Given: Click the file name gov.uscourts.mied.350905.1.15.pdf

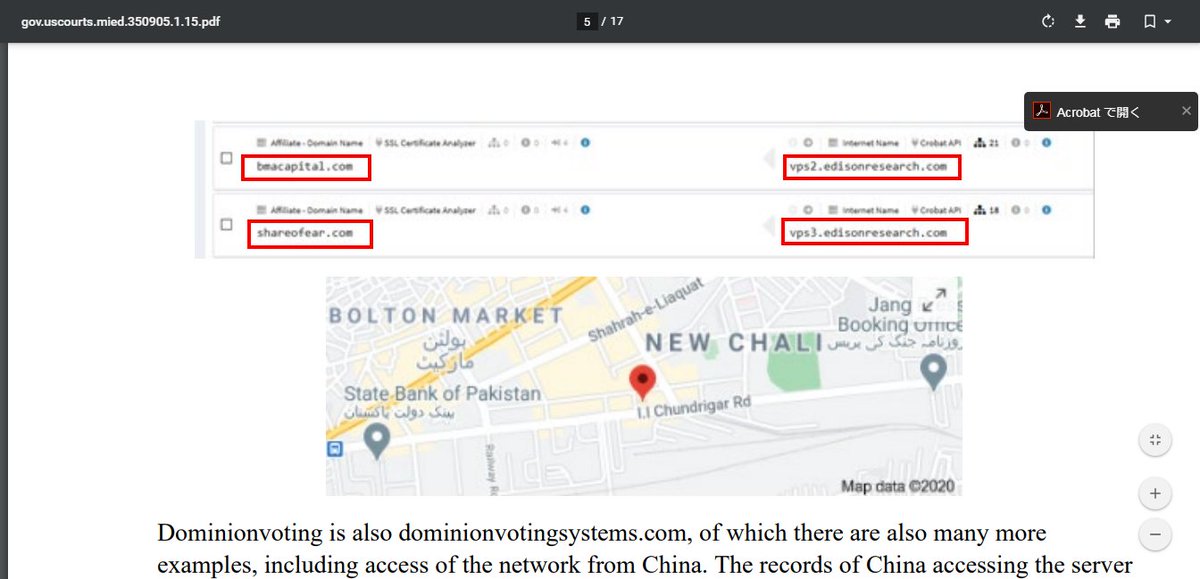Looking at the screenshot, I should tap(121, 21).
